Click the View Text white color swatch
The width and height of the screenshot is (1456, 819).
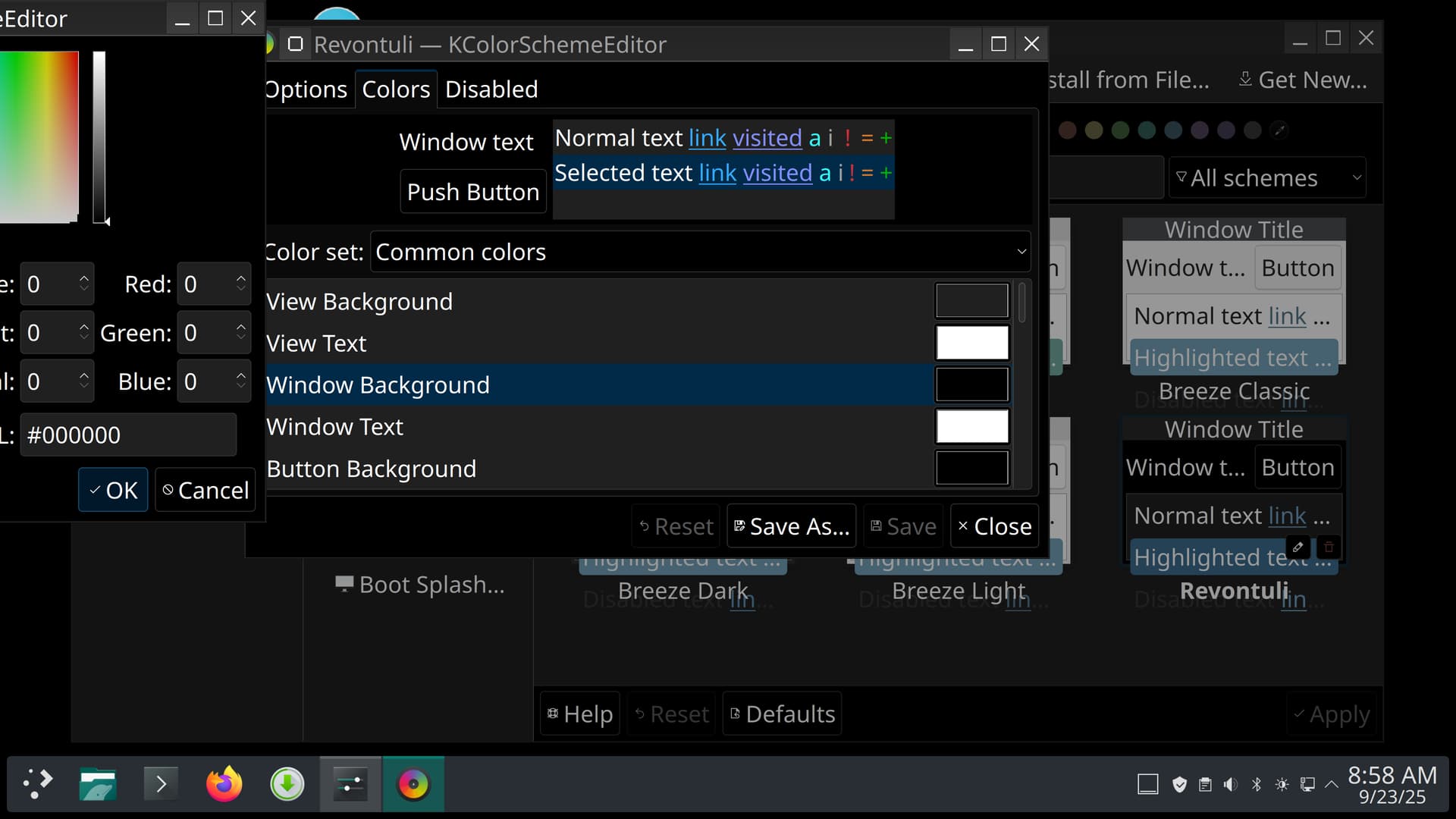click(x=971, y=344)
